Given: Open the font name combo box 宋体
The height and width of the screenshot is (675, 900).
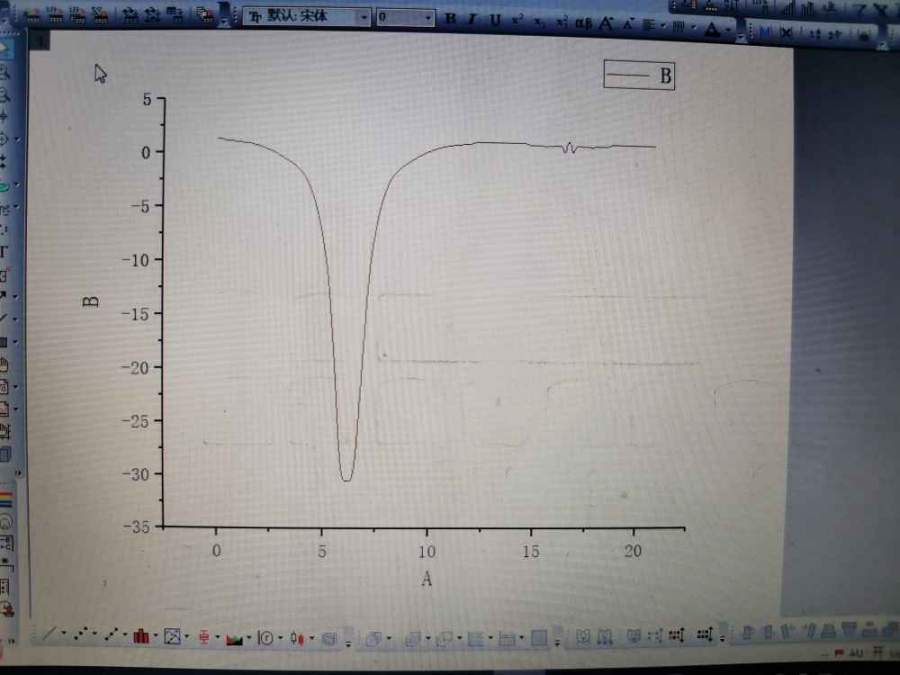Looking at the screenshot, I should pos(307,17).
